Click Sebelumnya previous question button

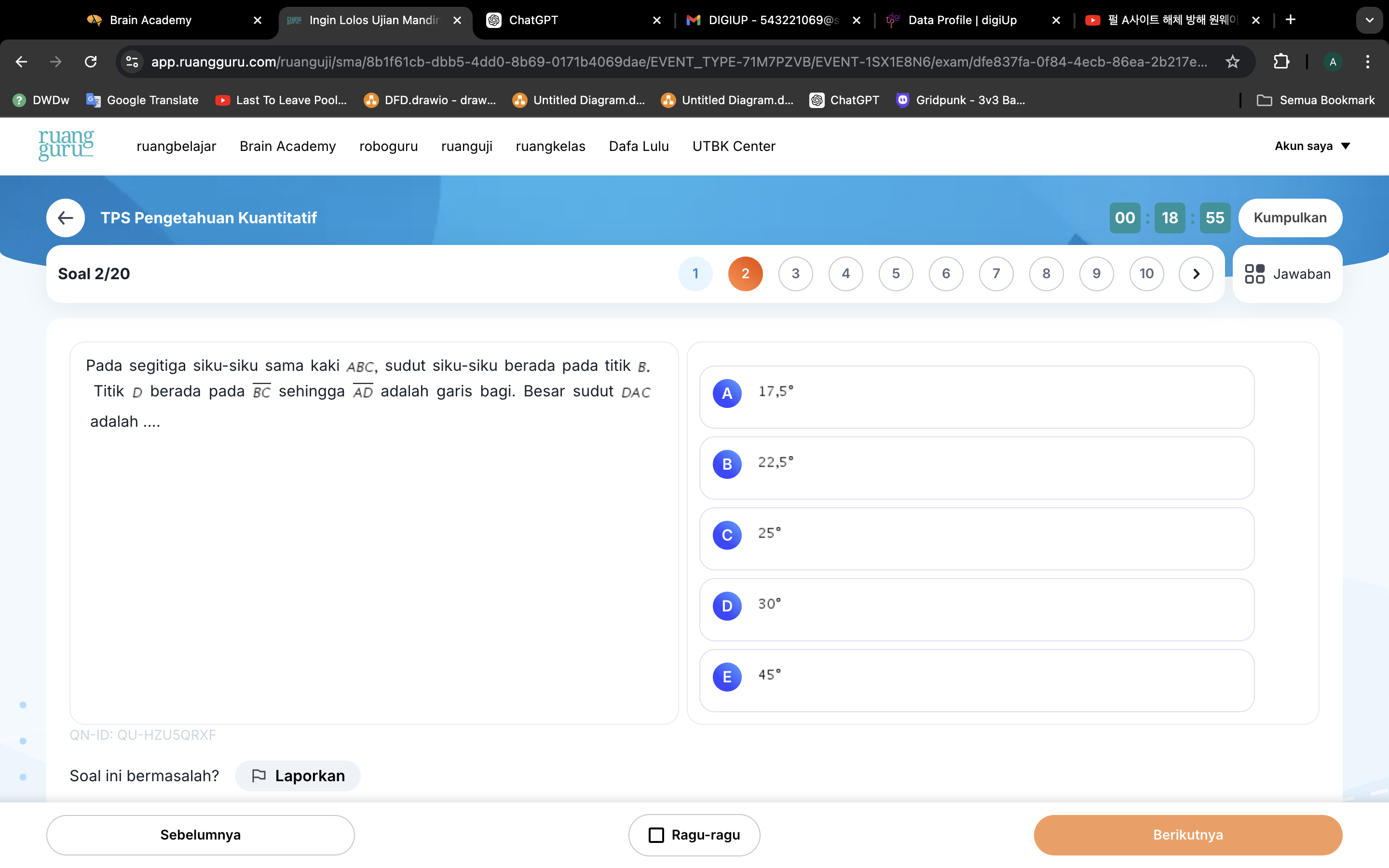199,833
